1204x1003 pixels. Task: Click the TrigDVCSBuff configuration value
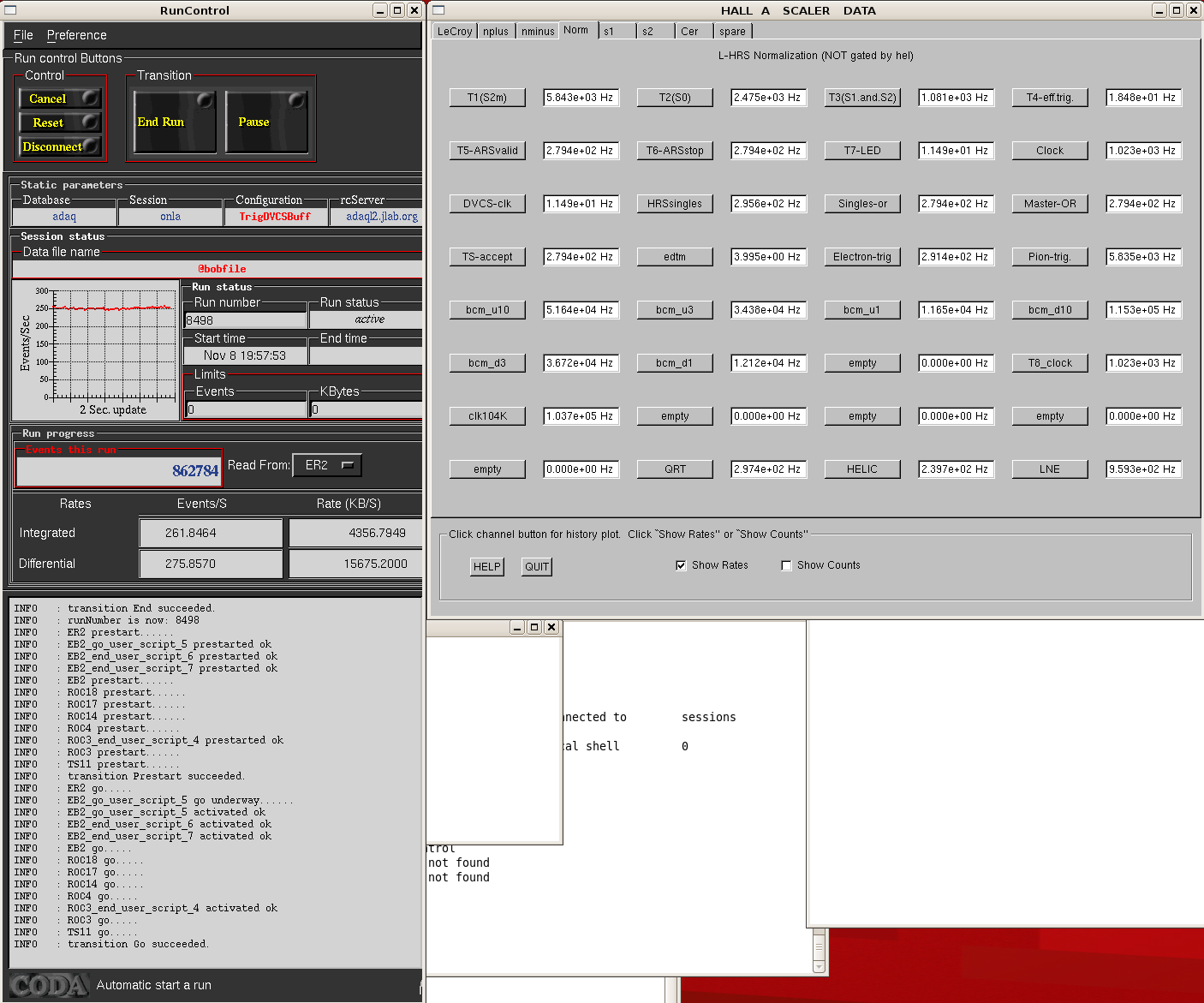(x=275, y=217)
